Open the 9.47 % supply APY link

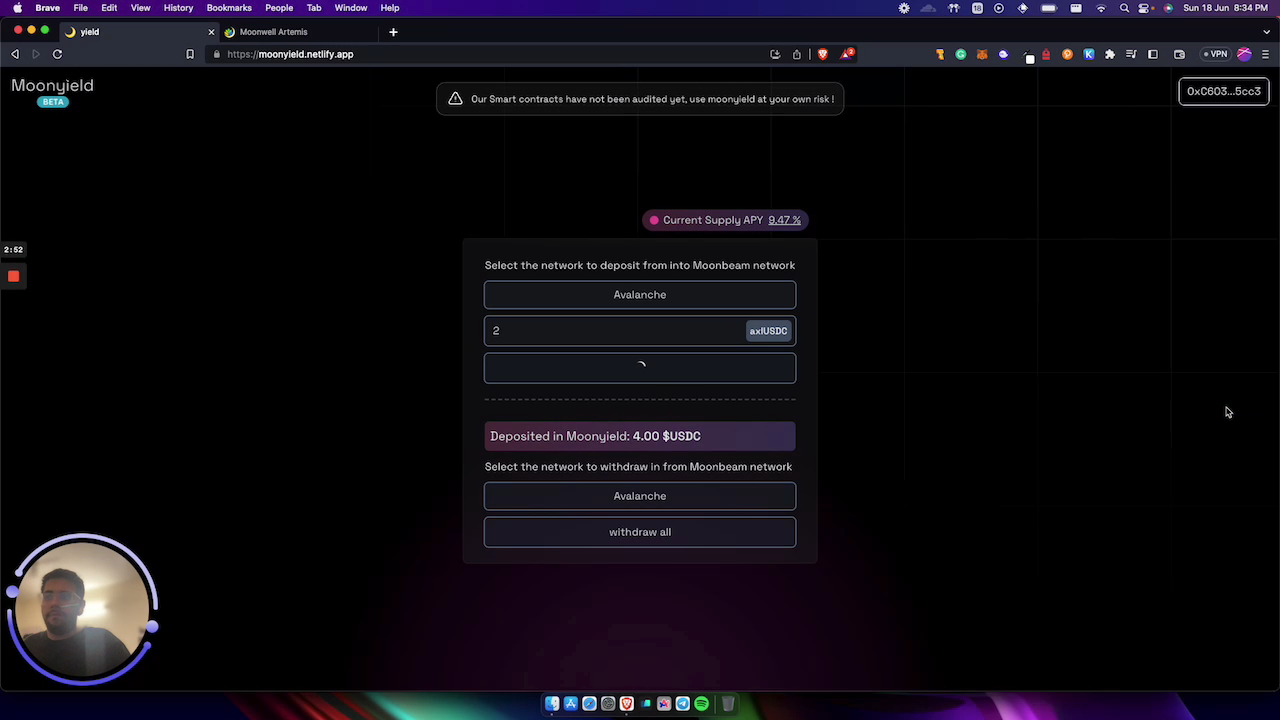tap(784, 220)
